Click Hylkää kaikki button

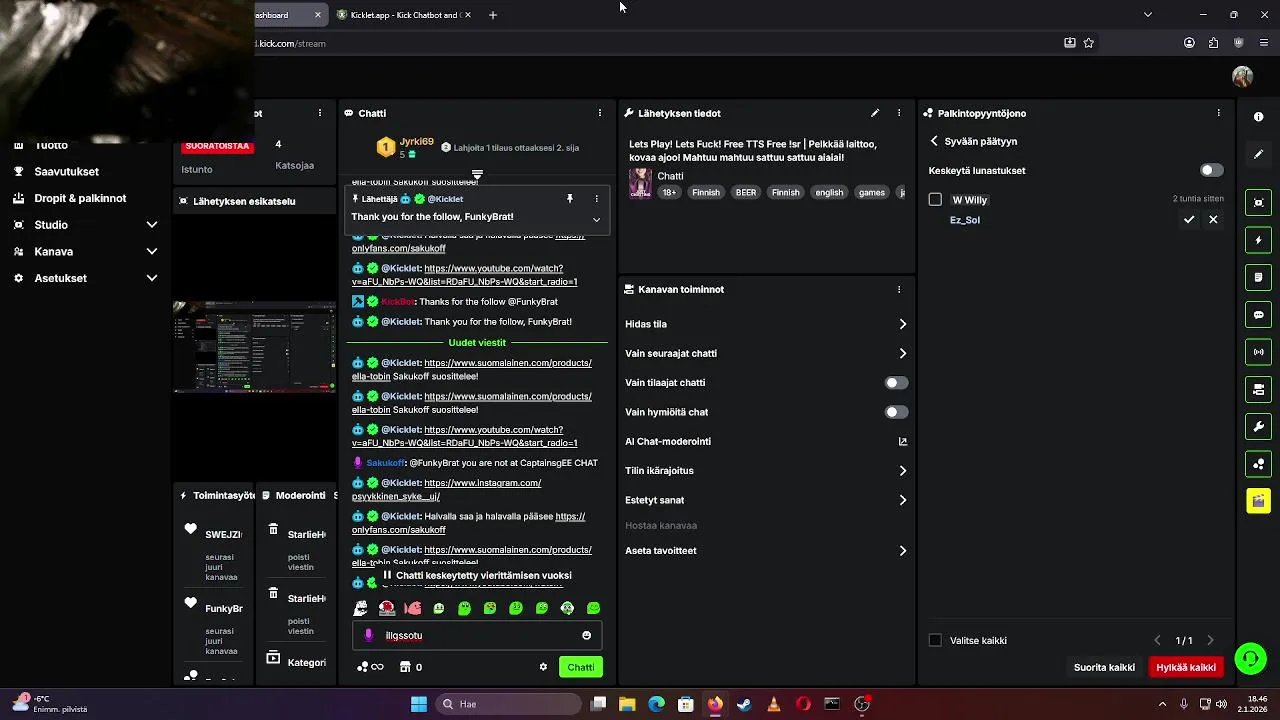click(1186, 667)
